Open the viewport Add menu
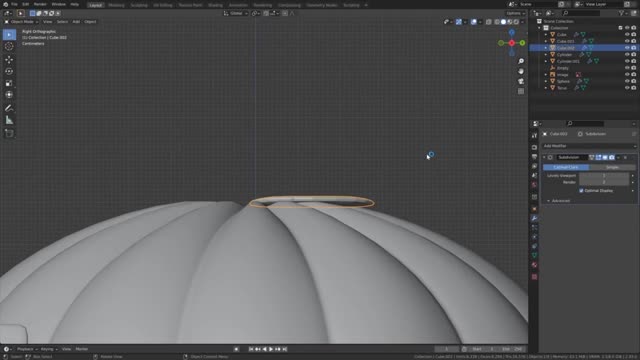This screenshot has width=640, height=360. [76, 22]
